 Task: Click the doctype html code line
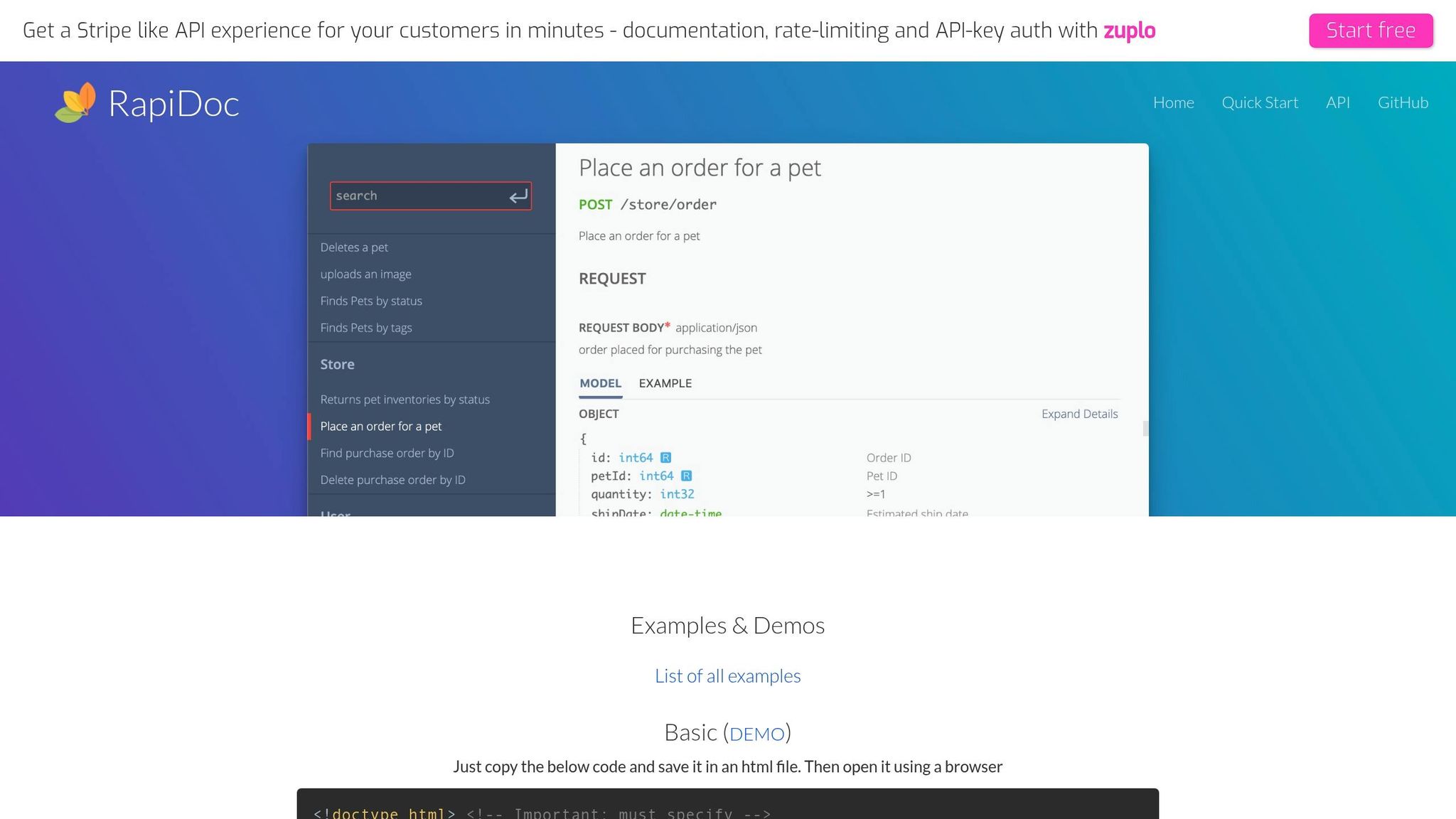[542, 813]
